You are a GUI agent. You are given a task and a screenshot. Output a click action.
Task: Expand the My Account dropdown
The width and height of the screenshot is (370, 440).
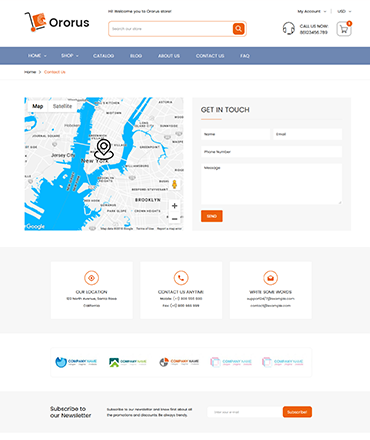[312, 11]
